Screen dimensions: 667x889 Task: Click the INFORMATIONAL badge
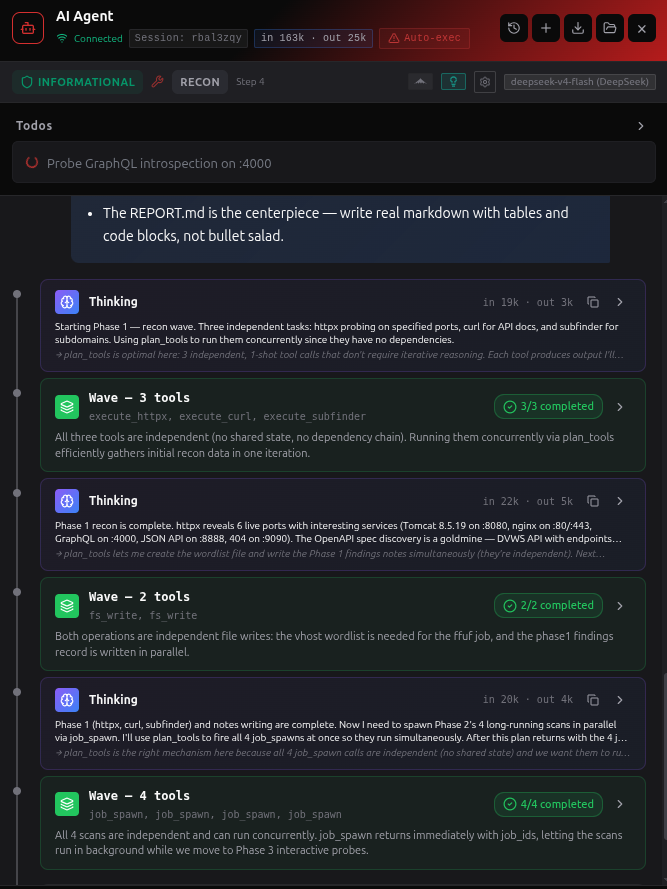click(x=78, y=82)
